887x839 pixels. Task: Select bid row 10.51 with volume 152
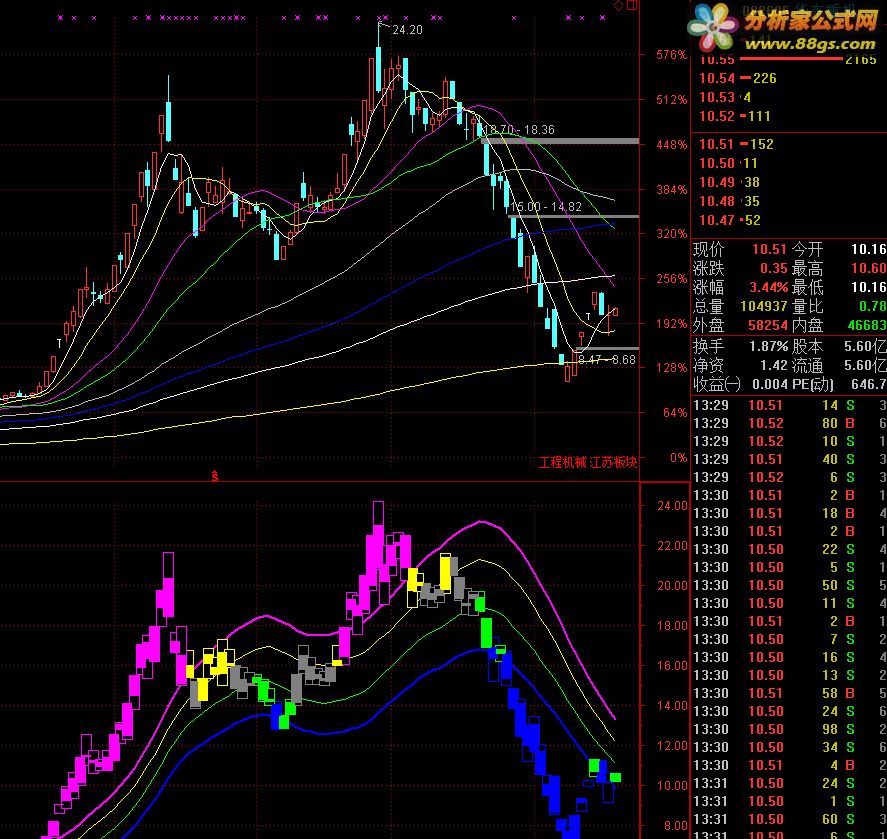[736, 144]
